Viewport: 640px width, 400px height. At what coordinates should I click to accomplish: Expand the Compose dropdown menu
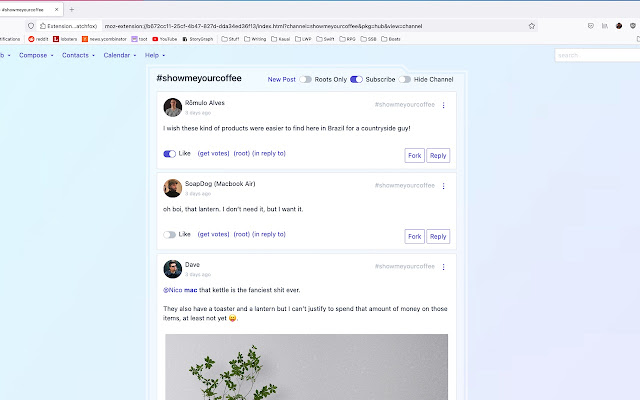[36, 55]
